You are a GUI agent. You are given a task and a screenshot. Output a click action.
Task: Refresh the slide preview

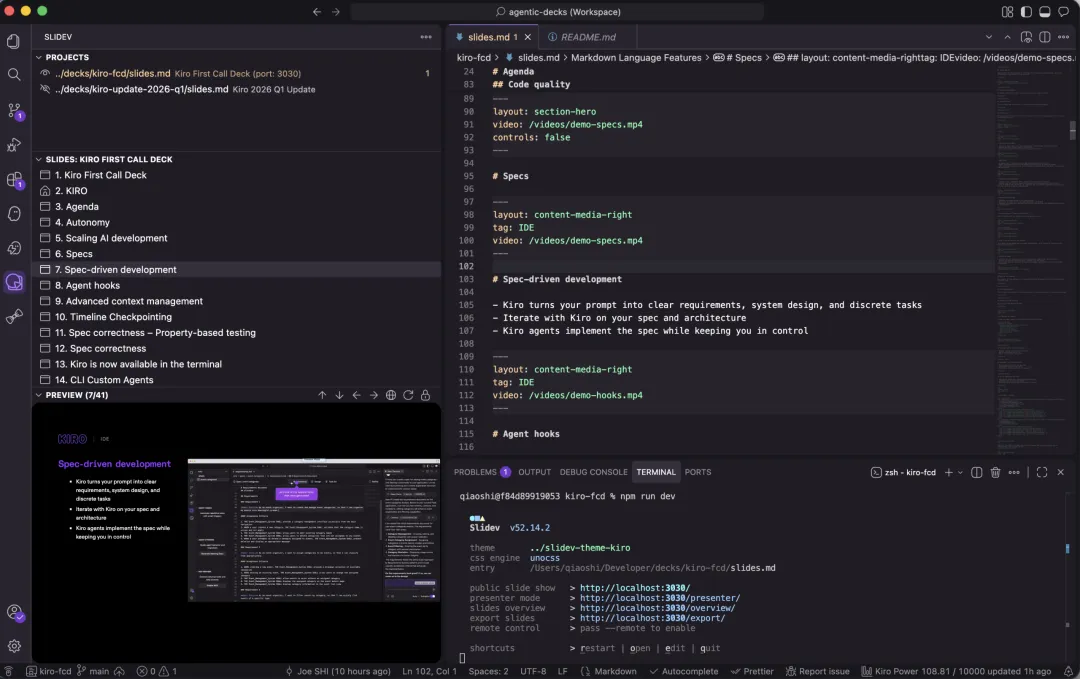pyautogui.click(x=408, y=395)
